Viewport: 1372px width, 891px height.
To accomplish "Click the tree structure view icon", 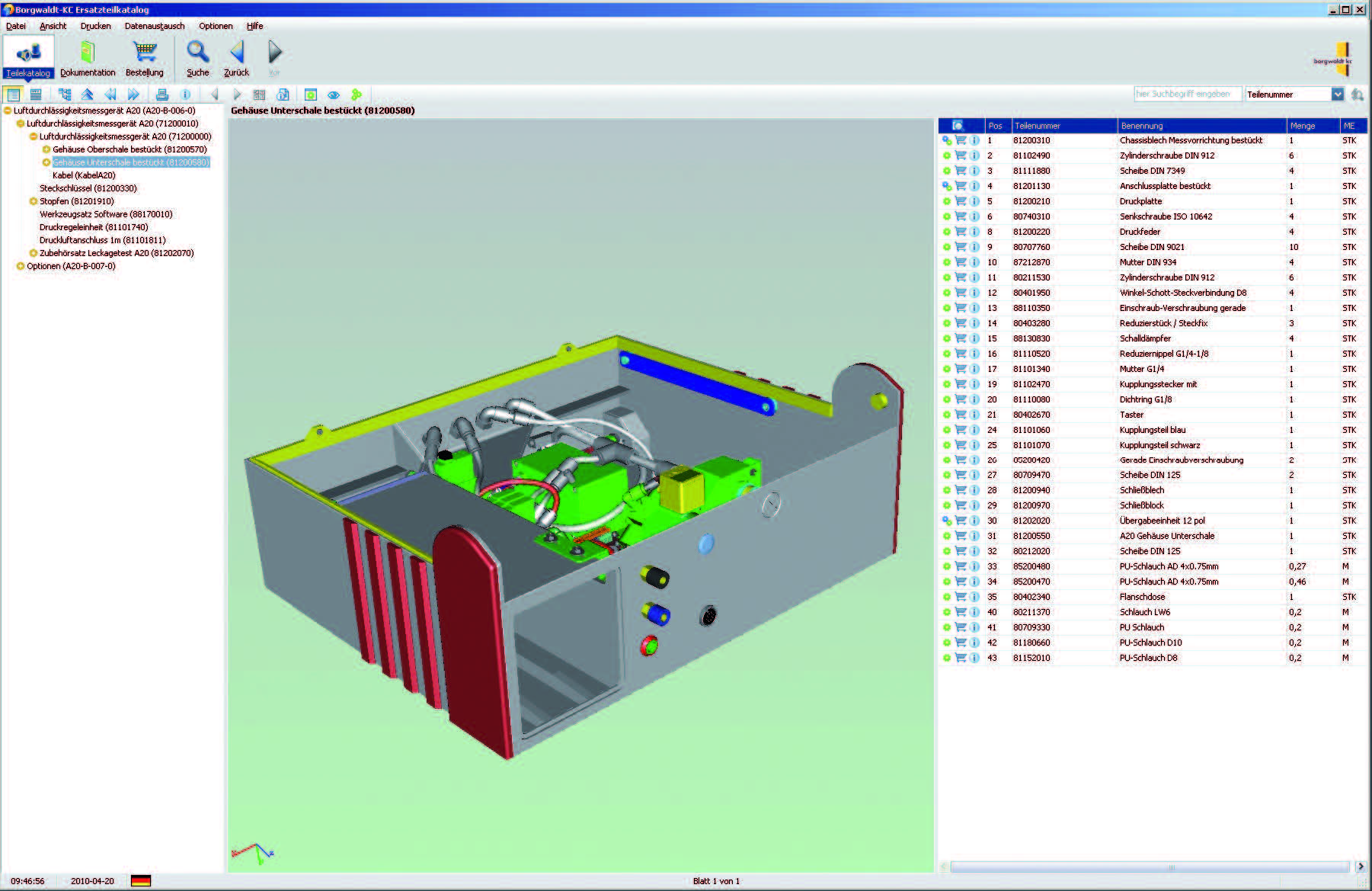I will pyautogui.click(x=65, y=95).
